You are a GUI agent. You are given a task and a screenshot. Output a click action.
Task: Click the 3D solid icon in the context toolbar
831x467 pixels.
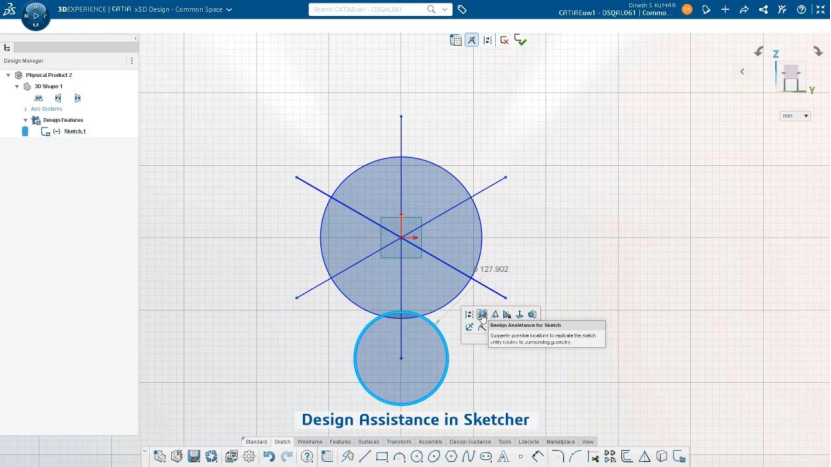pos(532,314)
